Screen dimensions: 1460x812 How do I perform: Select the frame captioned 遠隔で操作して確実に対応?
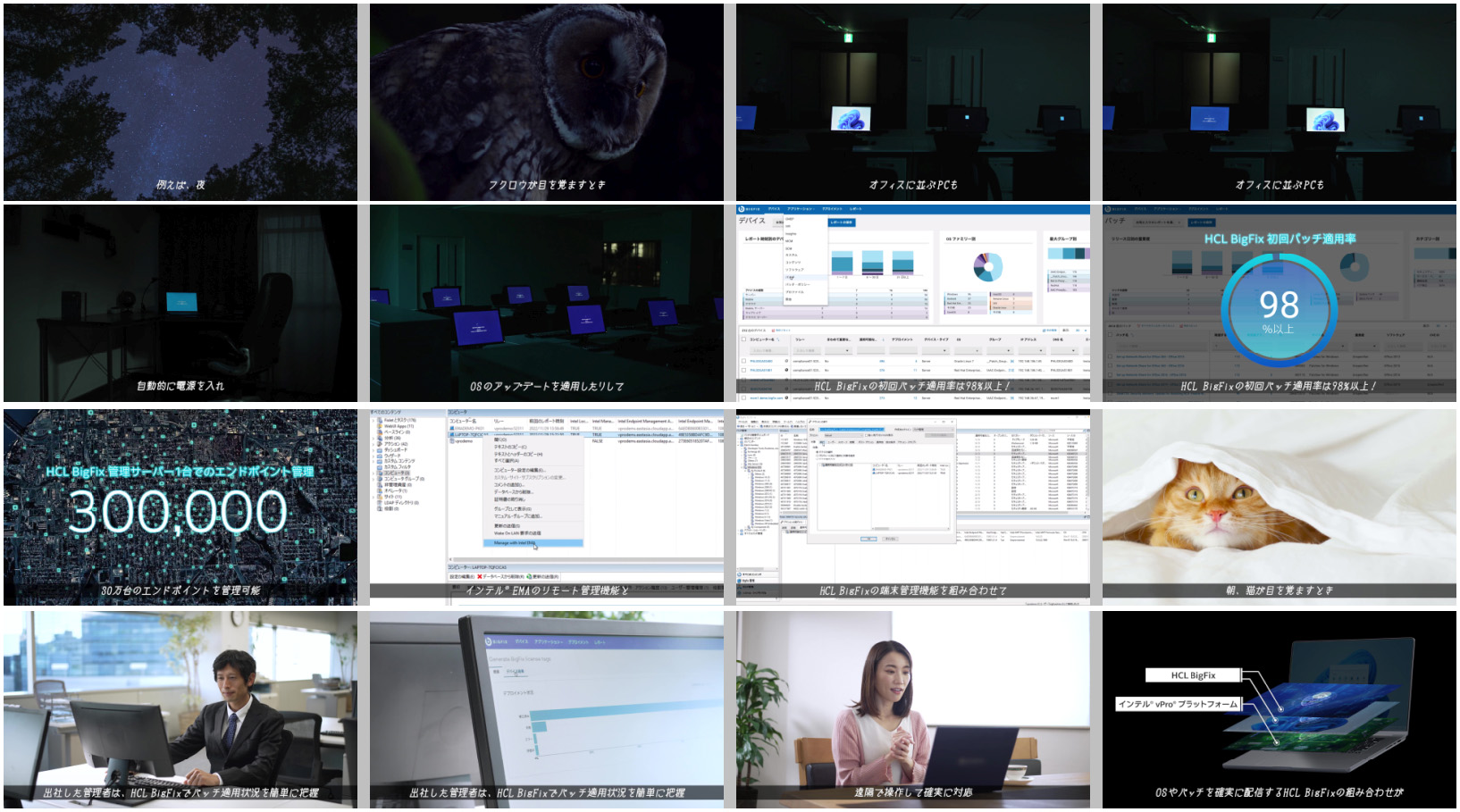[x=913, y=710]
